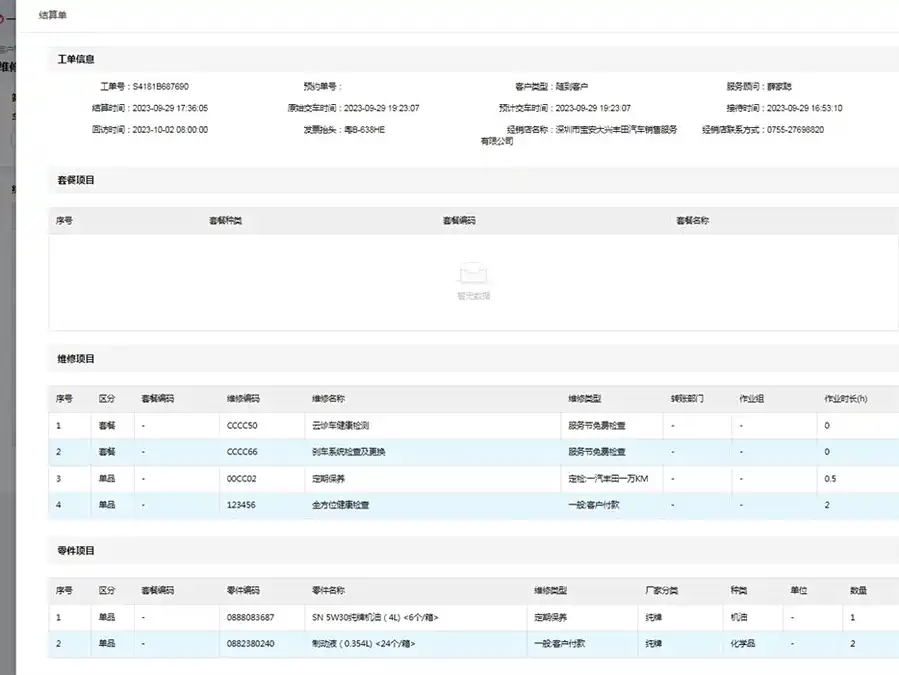This screenshot has height=675, width=899.
Task: Click the 套餐名称 column header
Action: point(693,220)
